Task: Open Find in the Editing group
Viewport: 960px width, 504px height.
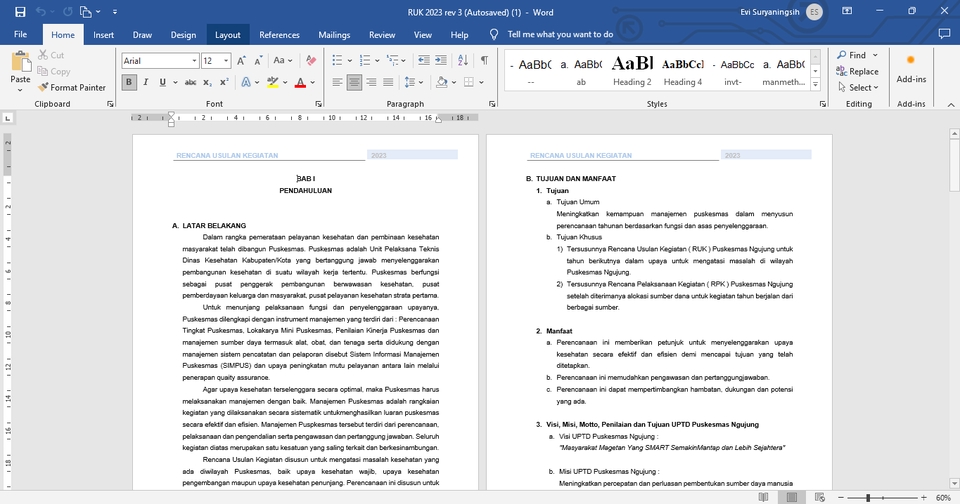Action: (852, 55)
